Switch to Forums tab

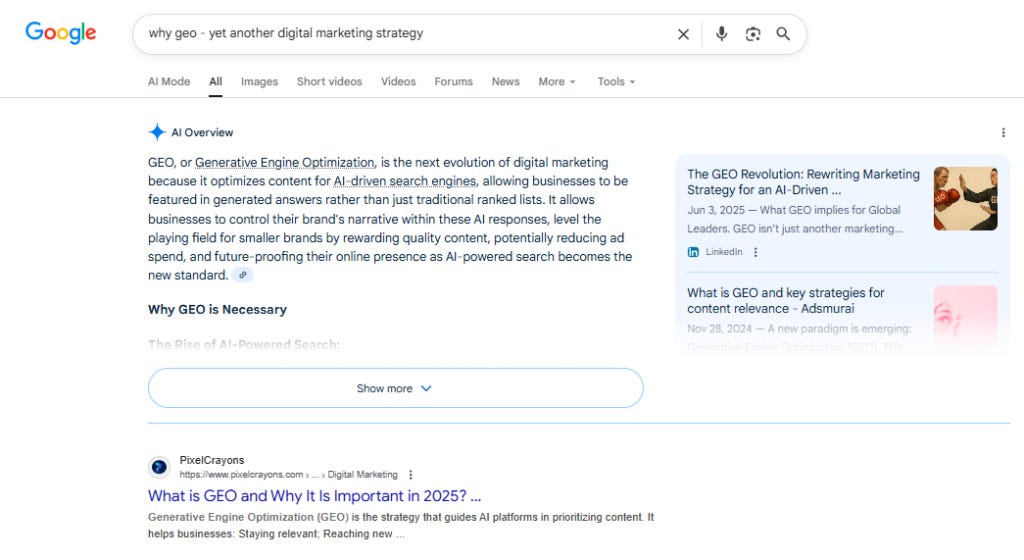click(x=453, y=82)
